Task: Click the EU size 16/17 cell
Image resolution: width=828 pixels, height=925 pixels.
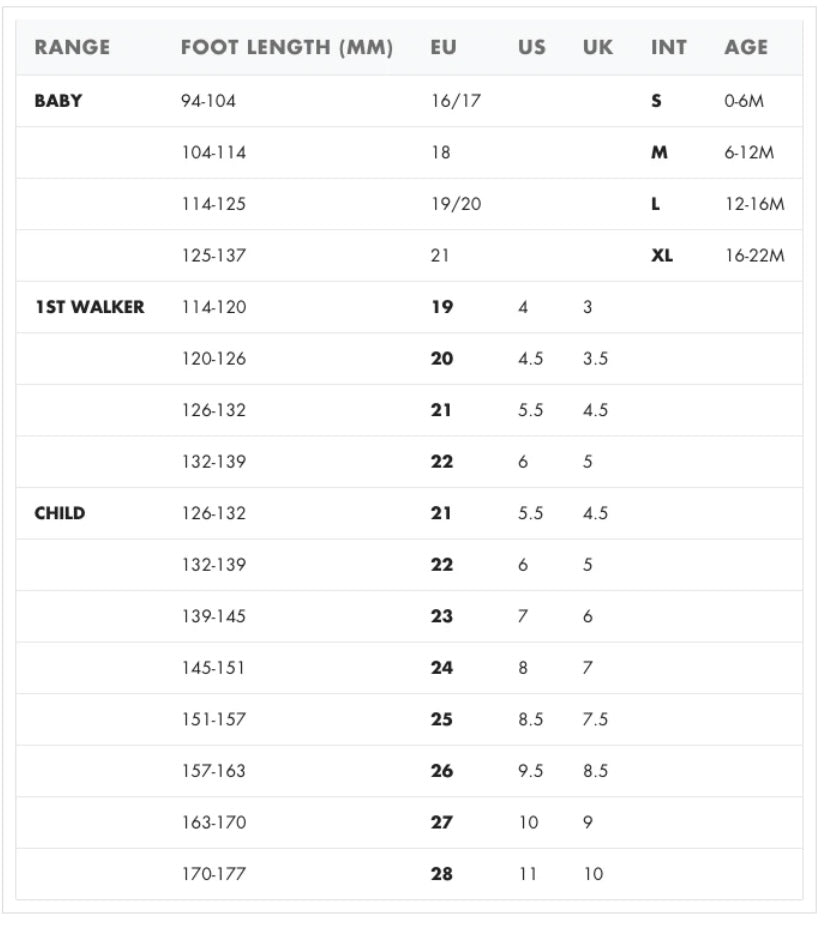Action: (456, 101)
